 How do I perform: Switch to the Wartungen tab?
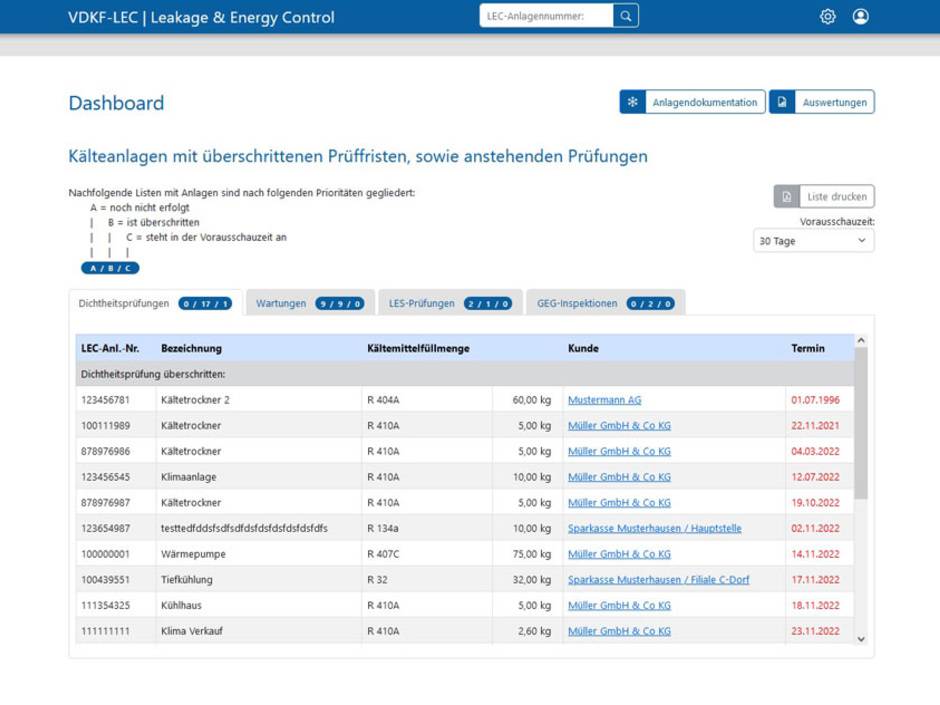(x=309, y=303)
